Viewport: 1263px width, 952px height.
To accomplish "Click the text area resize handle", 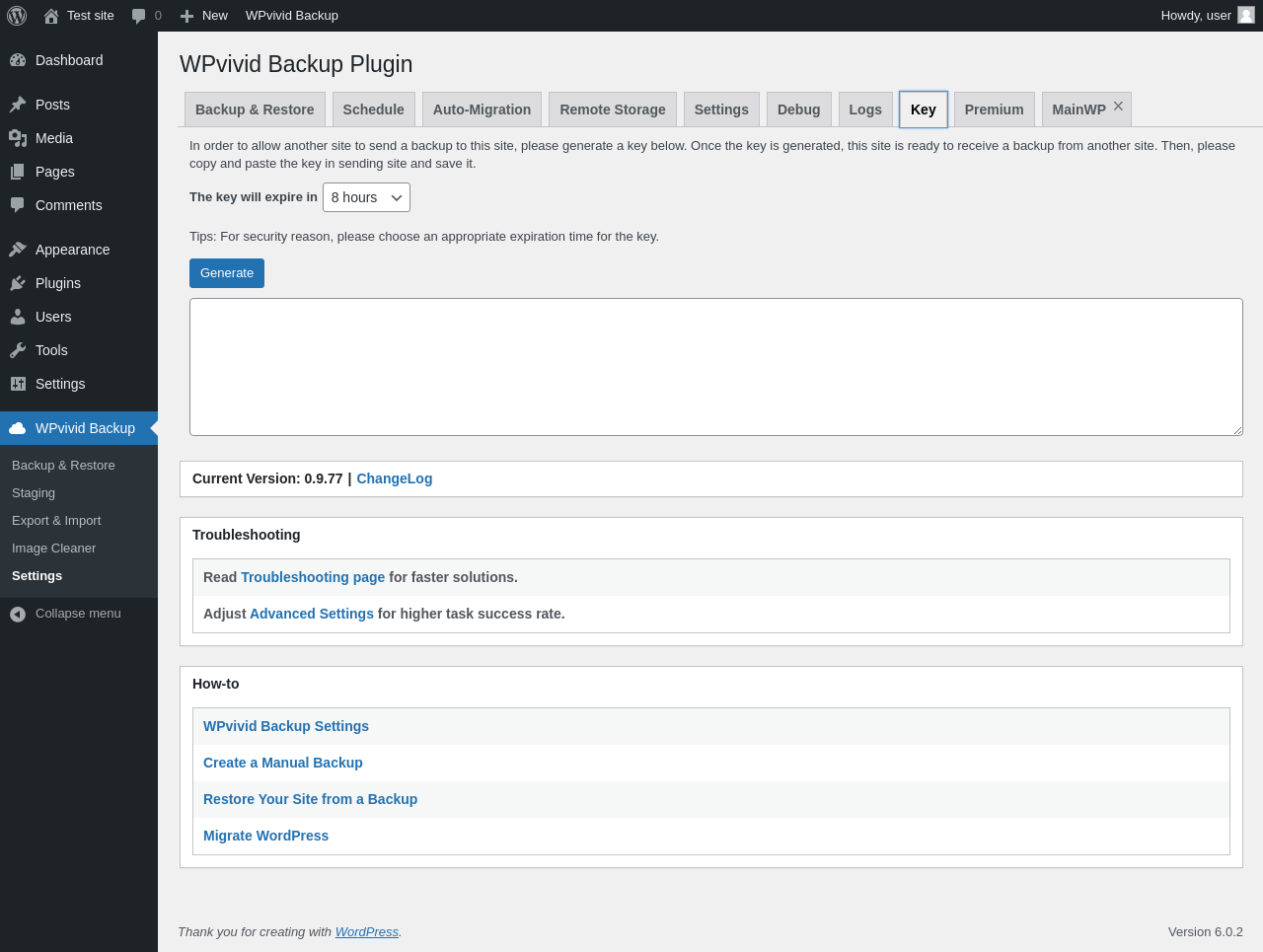I will tap(1237, 430).
